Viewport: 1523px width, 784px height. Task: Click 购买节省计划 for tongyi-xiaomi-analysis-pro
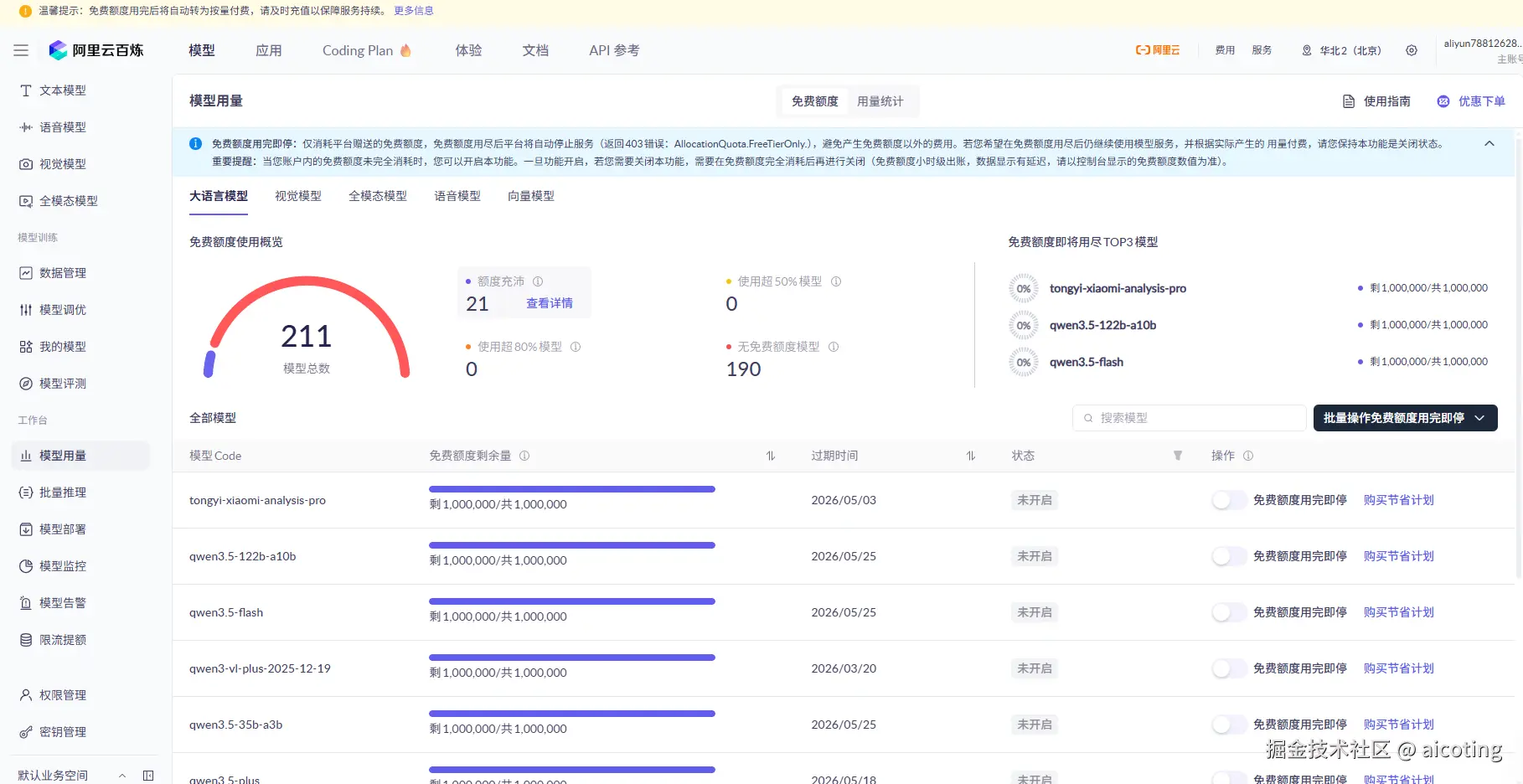coord(1399,500)
